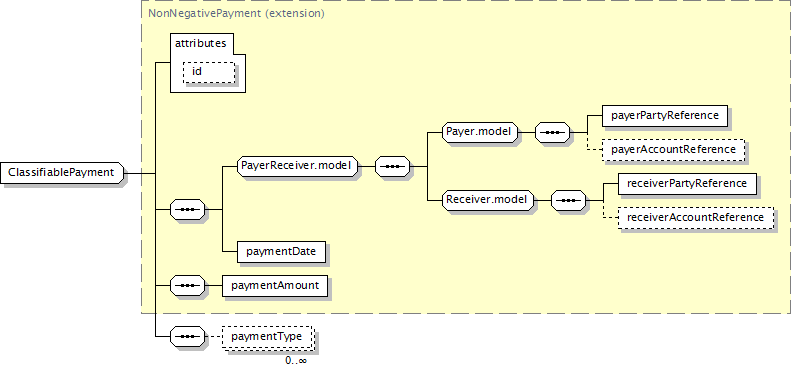
Task: Select the paymentAmount element box
Action: (275, 285)
